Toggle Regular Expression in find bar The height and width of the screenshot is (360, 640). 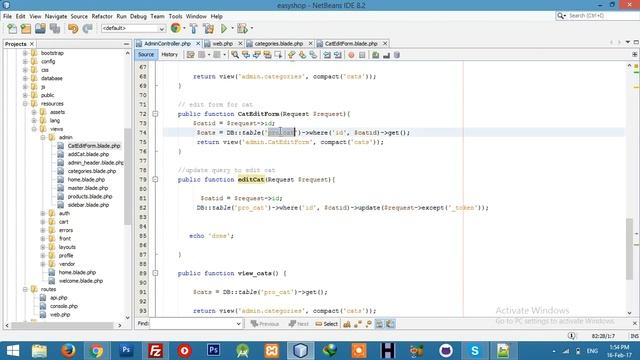point(369,324)
